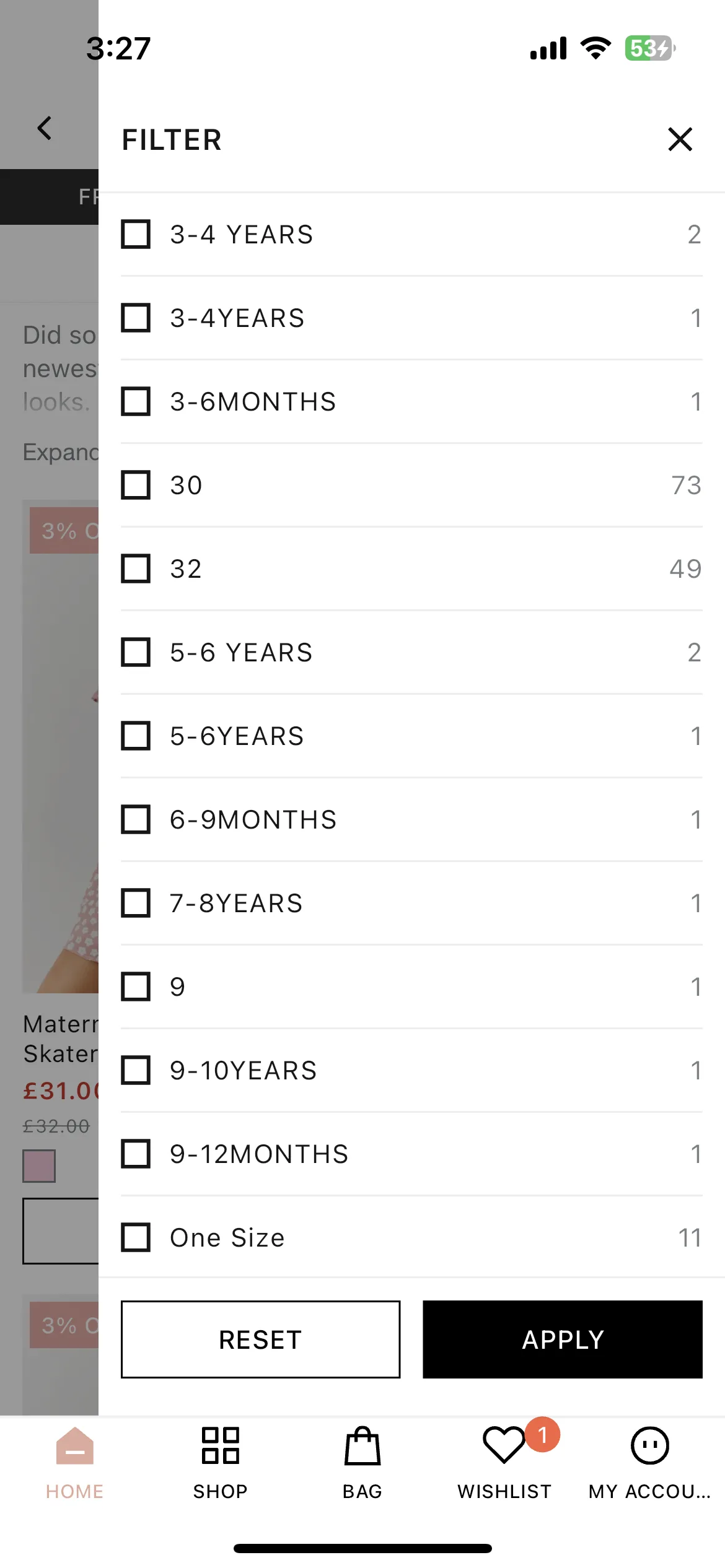Open the Maternity Skater product image
The height and width of the screenshot is (1568, 725).
[x=61, y=746]
